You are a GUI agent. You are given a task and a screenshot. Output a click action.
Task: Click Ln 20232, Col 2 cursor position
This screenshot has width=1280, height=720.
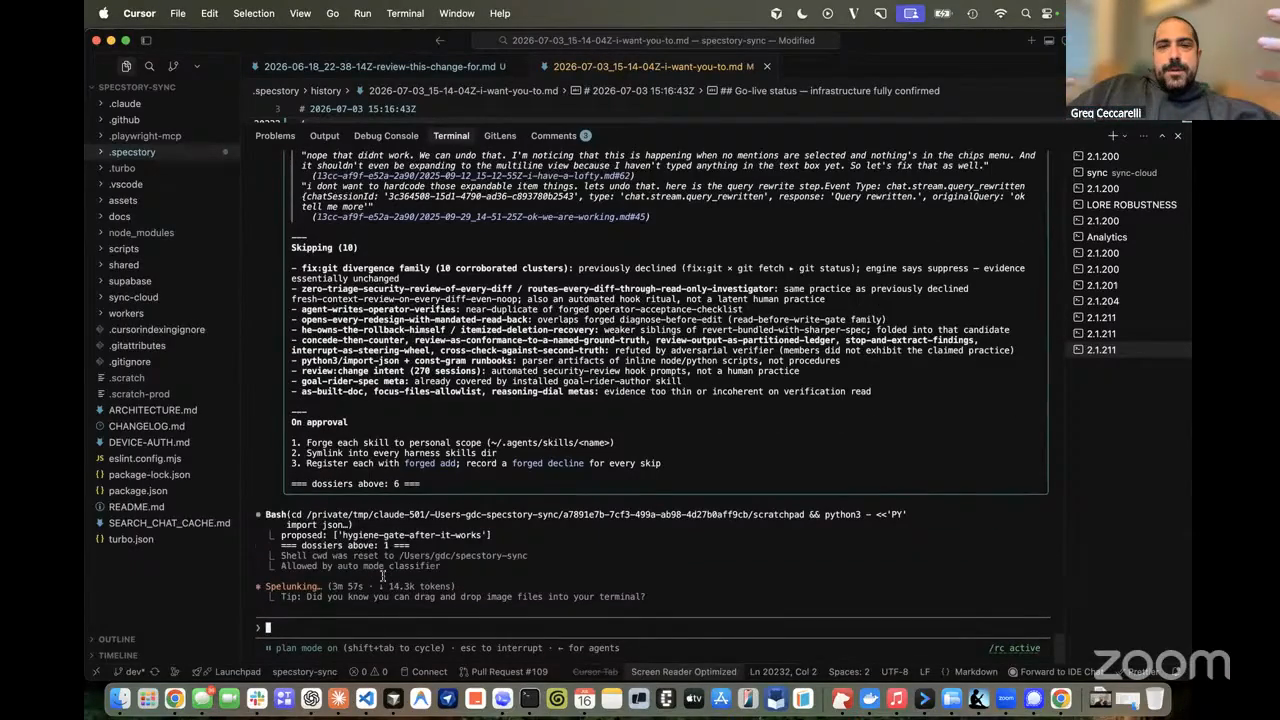point(783,672)
